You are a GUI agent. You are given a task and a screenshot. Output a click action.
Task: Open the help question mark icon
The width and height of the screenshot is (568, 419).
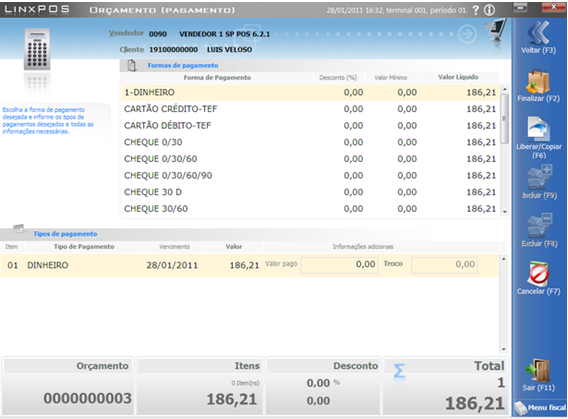point(476,10)
